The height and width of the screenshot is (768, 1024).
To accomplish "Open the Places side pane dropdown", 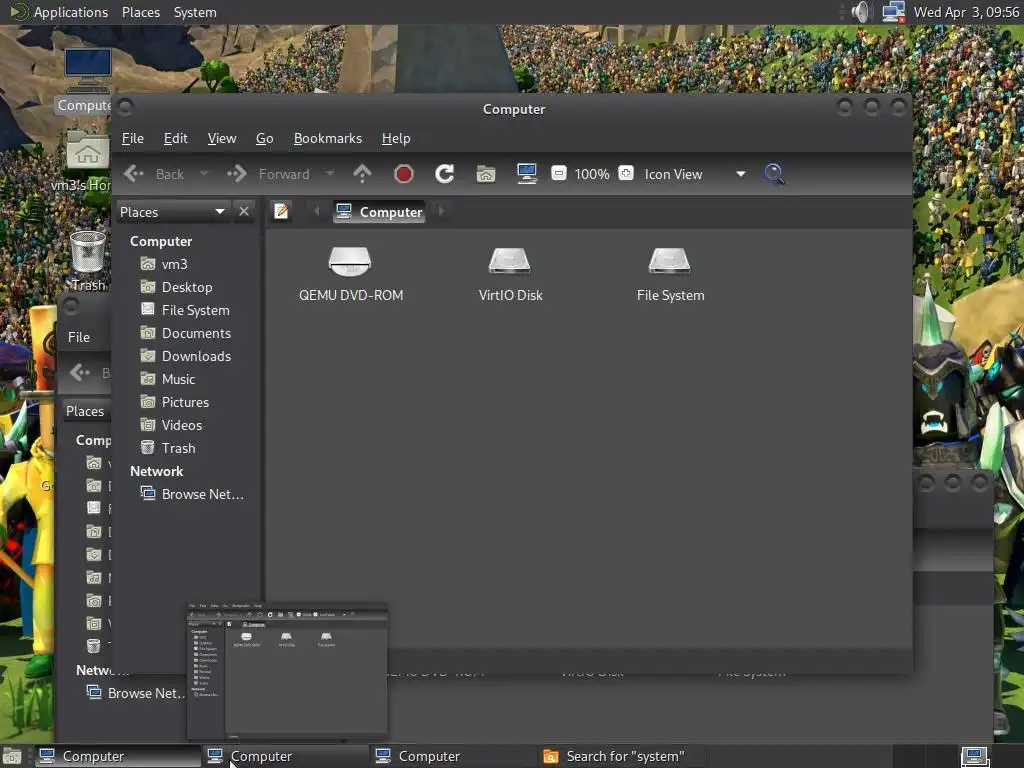I will [172, 212].
